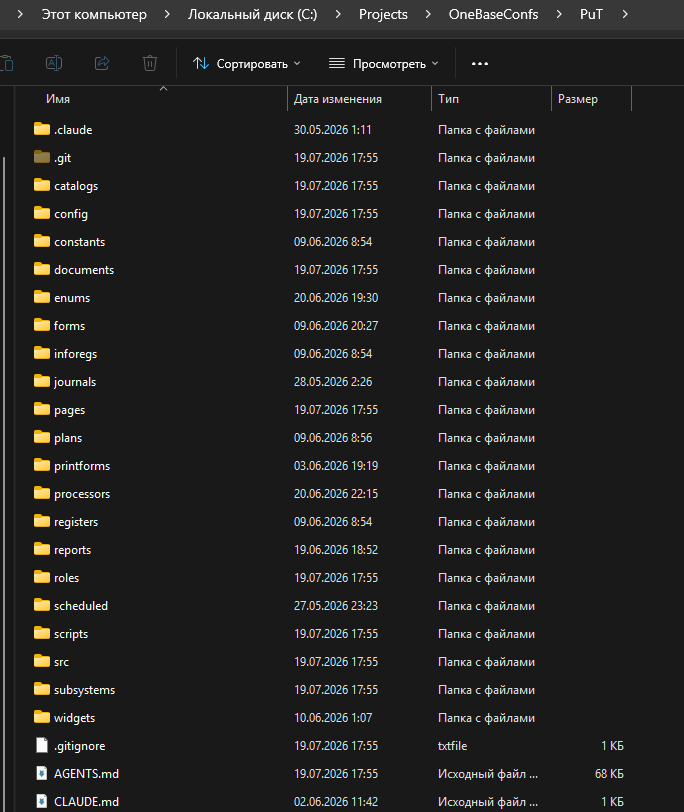Select the constants folder icon
The width and height of the screenshot is (684, 812).
click(x=42, y=241)
